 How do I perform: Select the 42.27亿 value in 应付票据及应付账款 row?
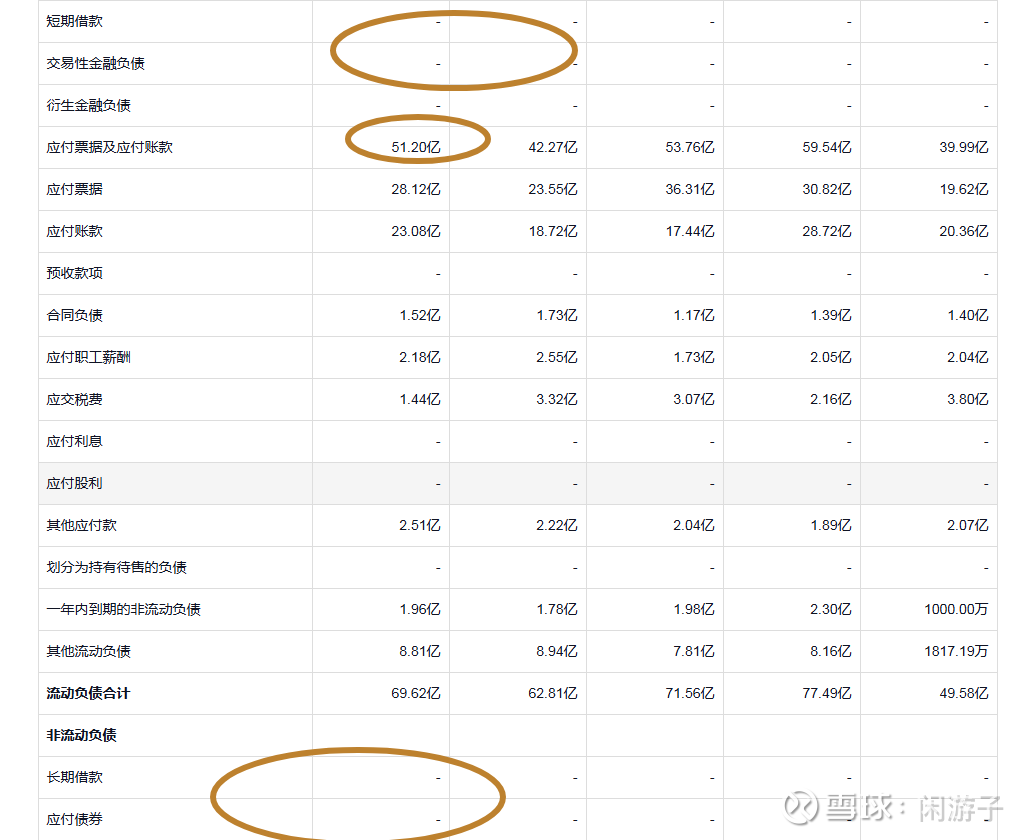click(x=553, y=147)
